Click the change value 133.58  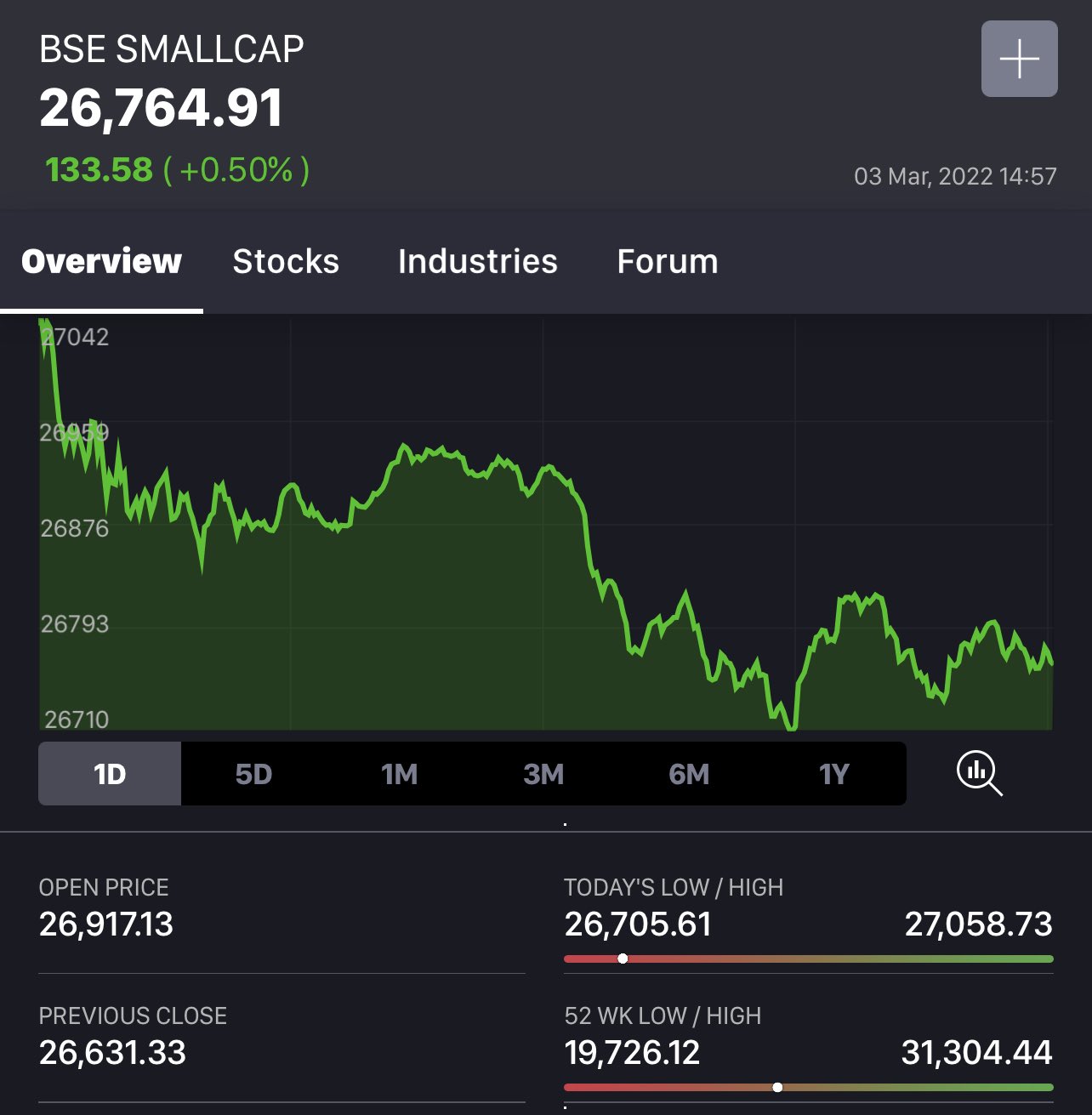coord(99,169)
